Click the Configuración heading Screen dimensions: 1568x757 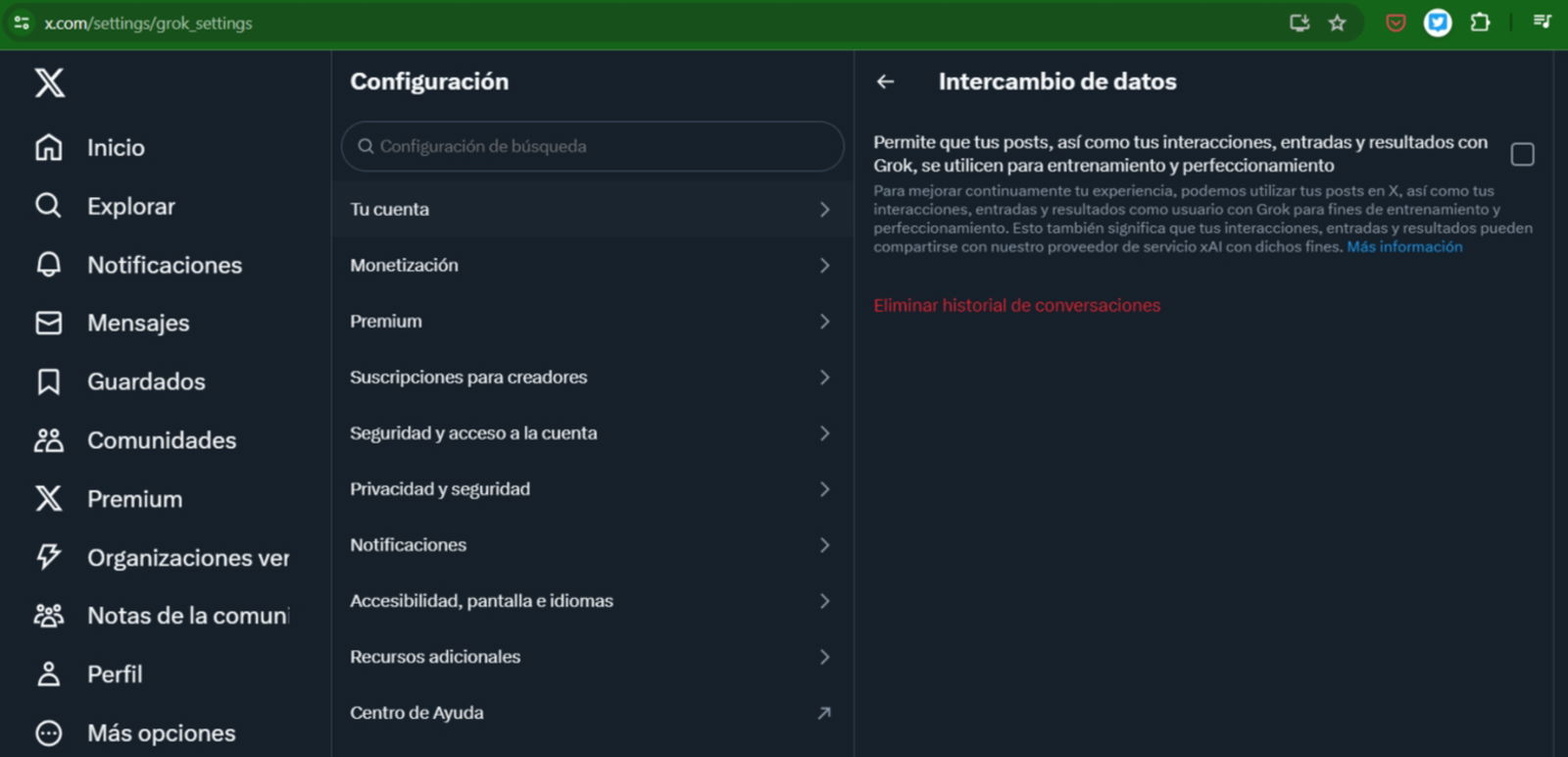[x=429, y=81]
